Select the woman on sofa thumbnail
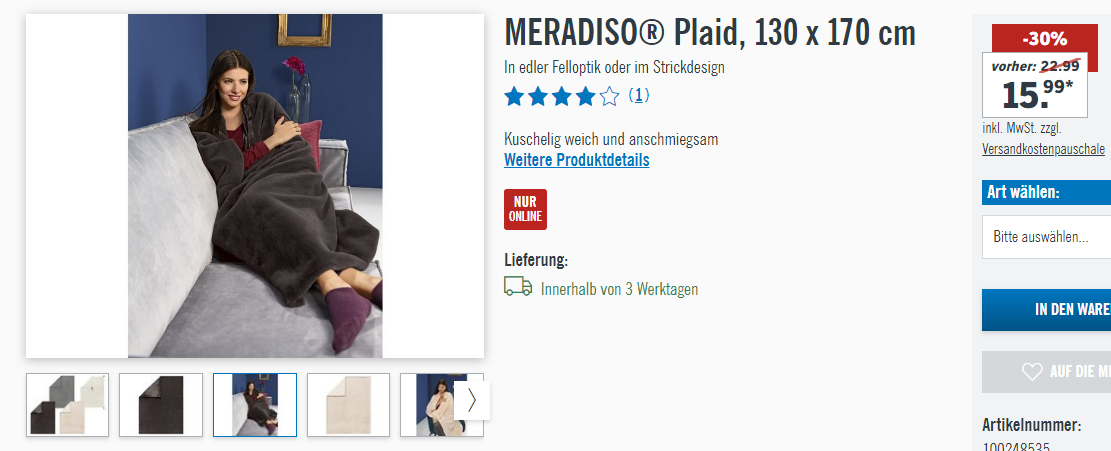The image size is (1111, 451). point(255,405)
